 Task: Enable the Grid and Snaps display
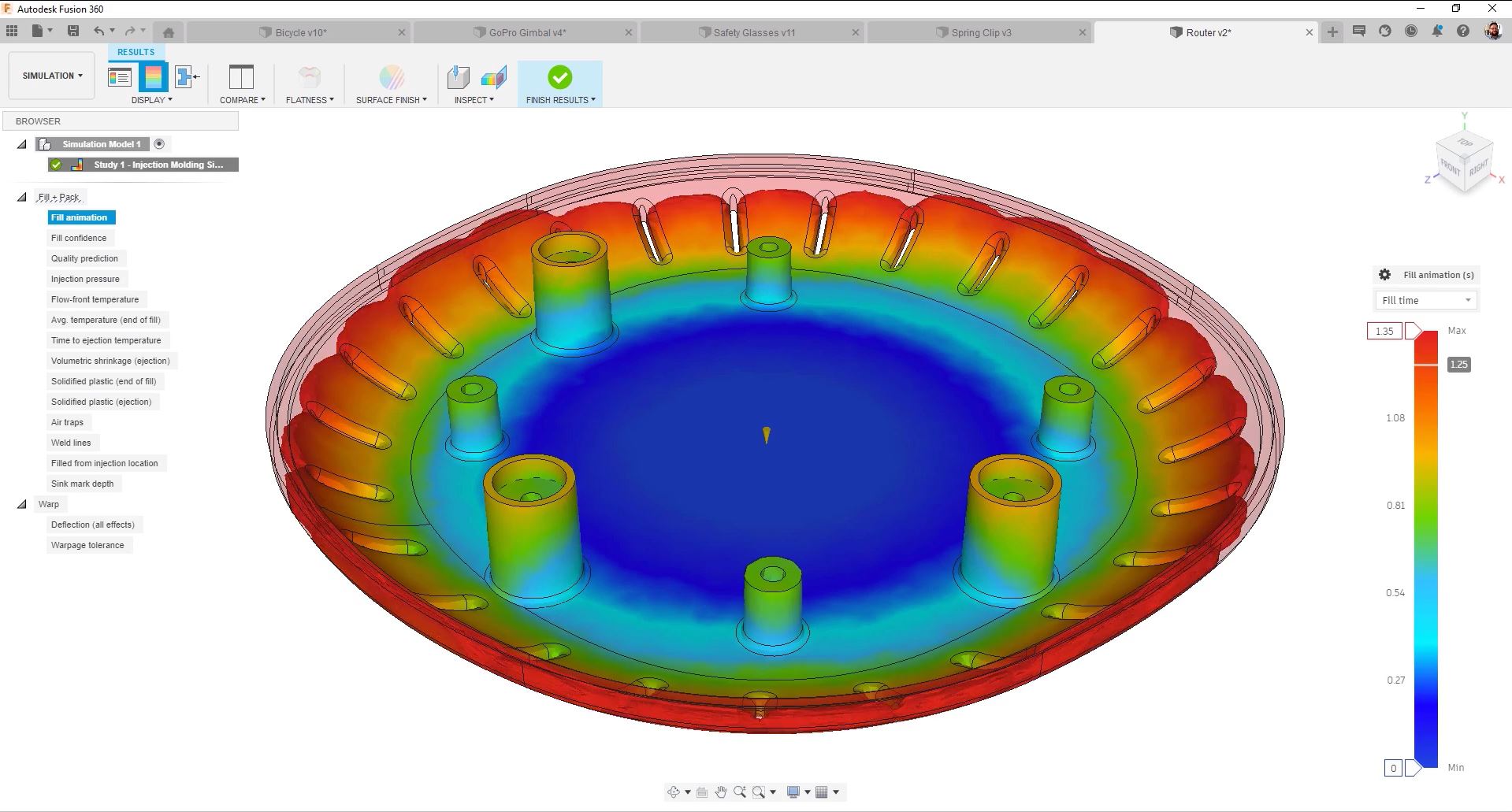click(x=823, y=792)
